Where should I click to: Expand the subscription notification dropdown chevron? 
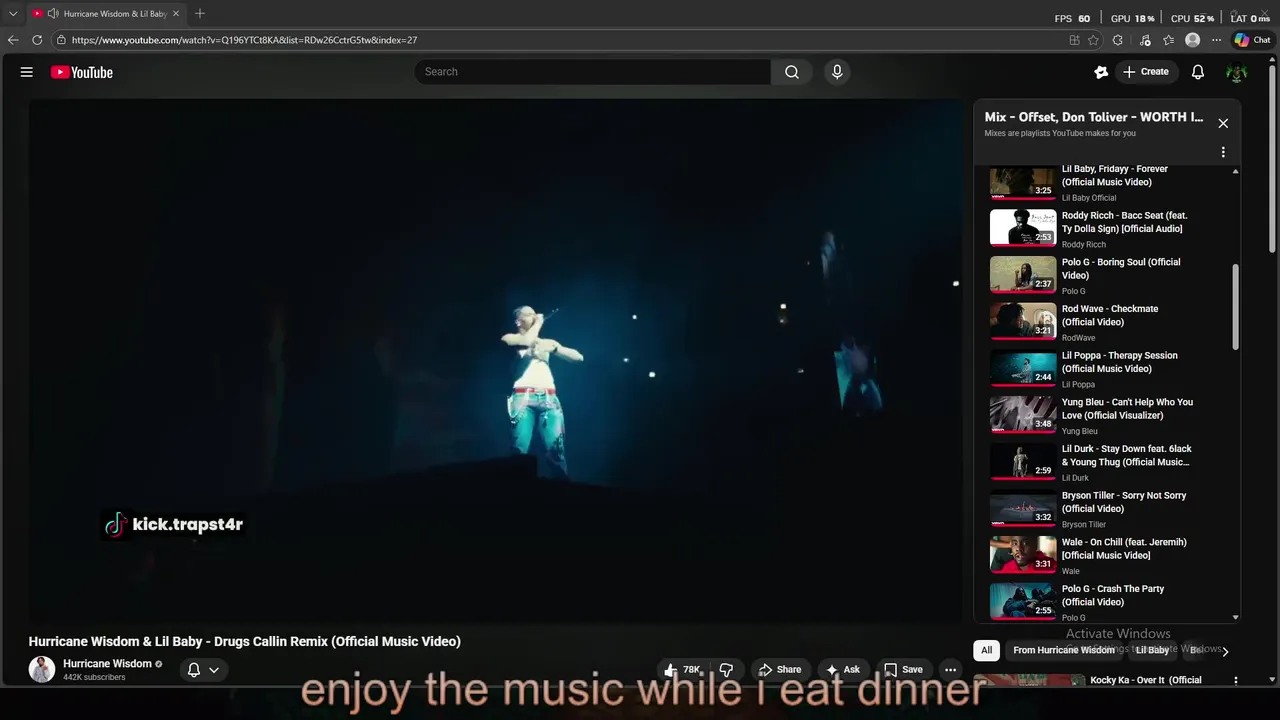point(214,670)
